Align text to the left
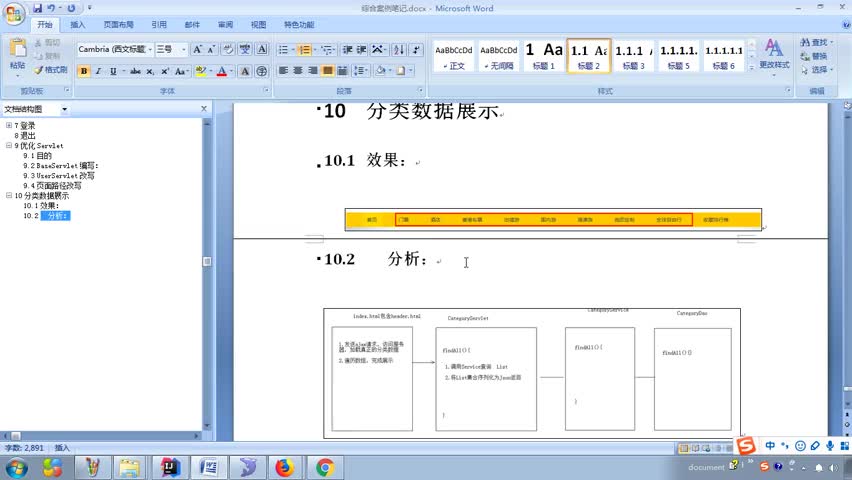 tap(284, 71)
